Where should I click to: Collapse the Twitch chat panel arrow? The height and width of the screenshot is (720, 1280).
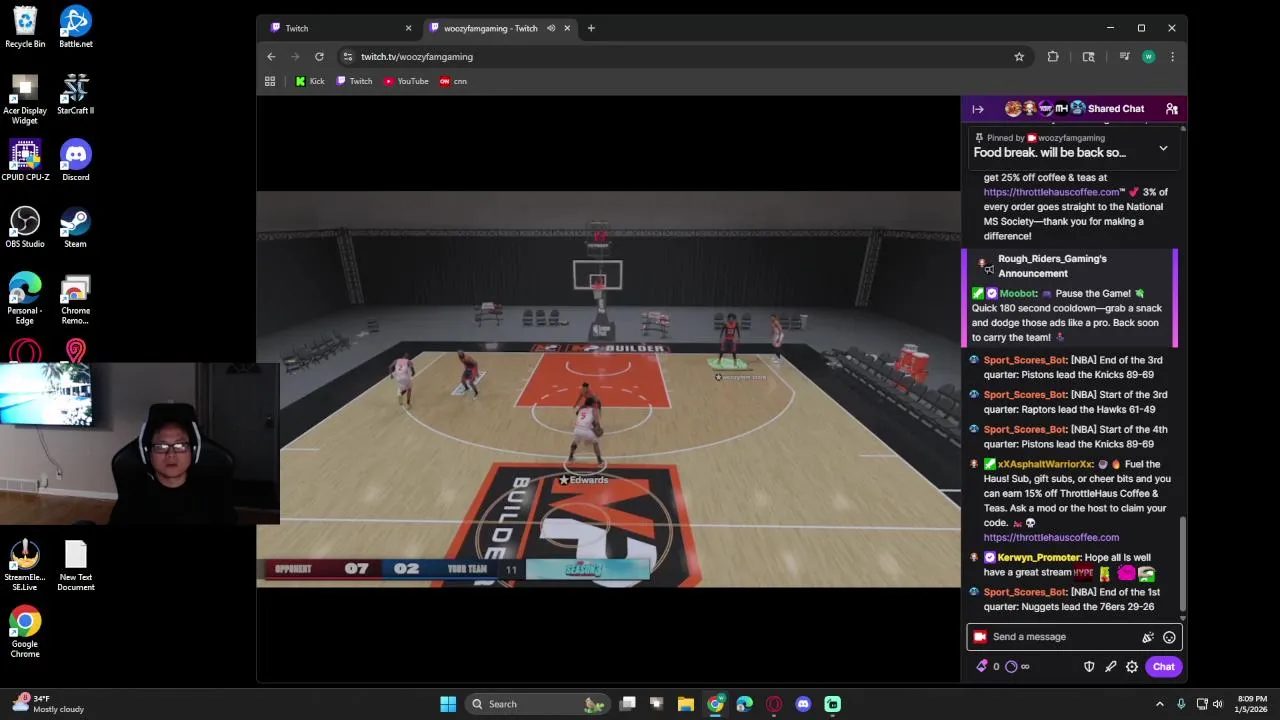pos(978,109)
